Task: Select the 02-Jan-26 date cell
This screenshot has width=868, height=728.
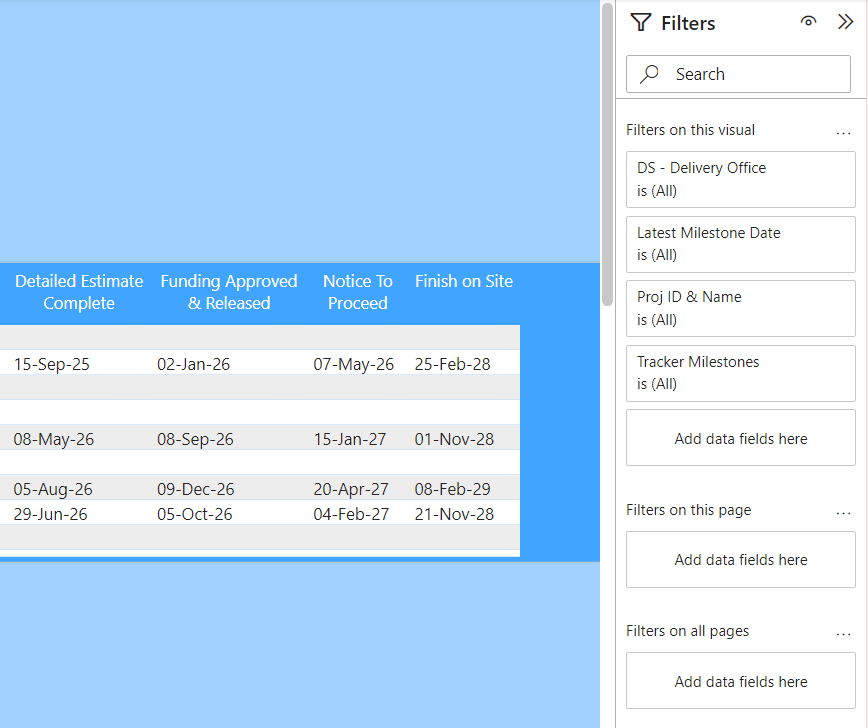Action: click(x=193, y=364)
